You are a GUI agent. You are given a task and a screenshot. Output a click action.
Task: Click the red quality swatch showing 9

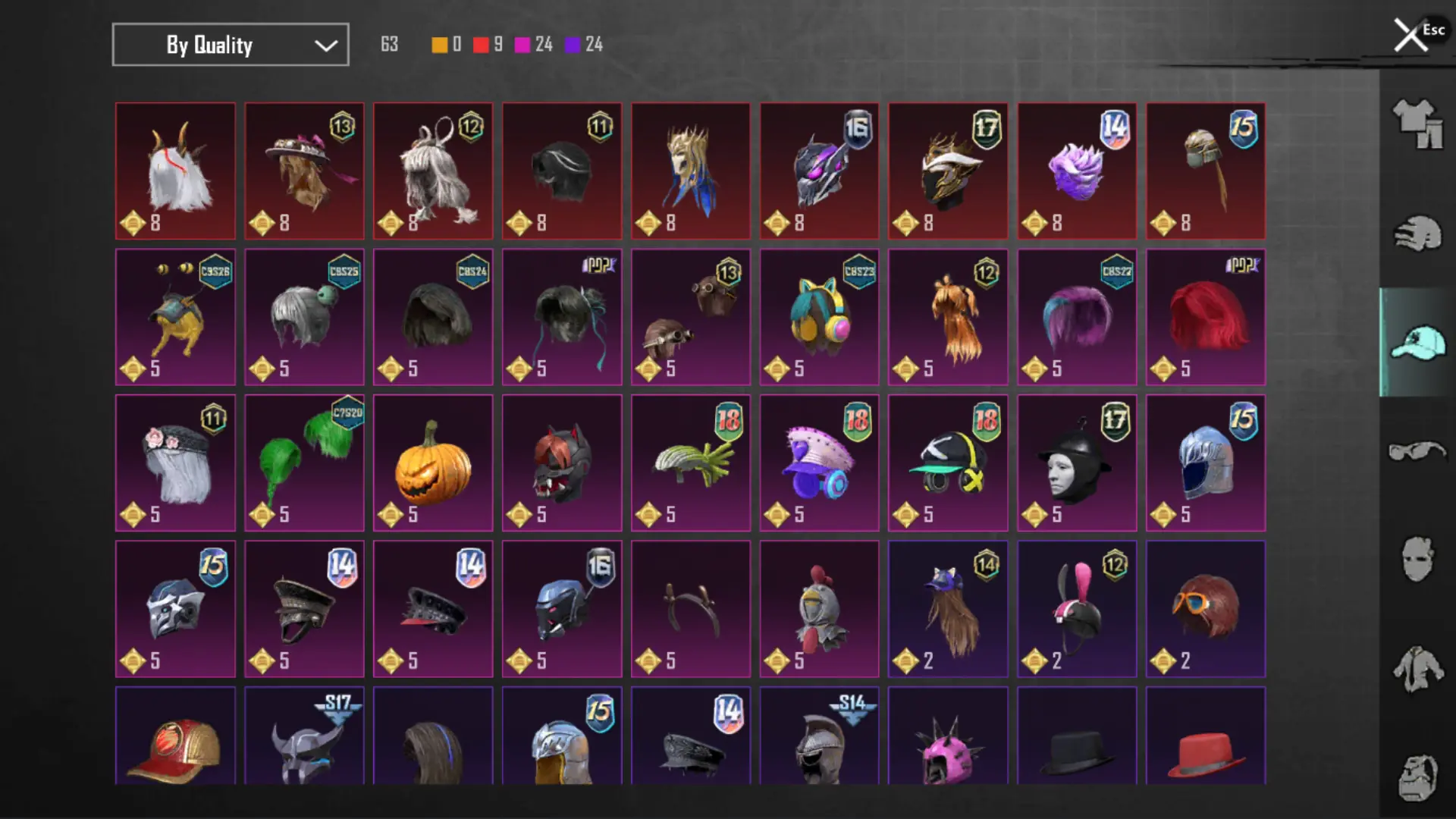coord(481,45)
